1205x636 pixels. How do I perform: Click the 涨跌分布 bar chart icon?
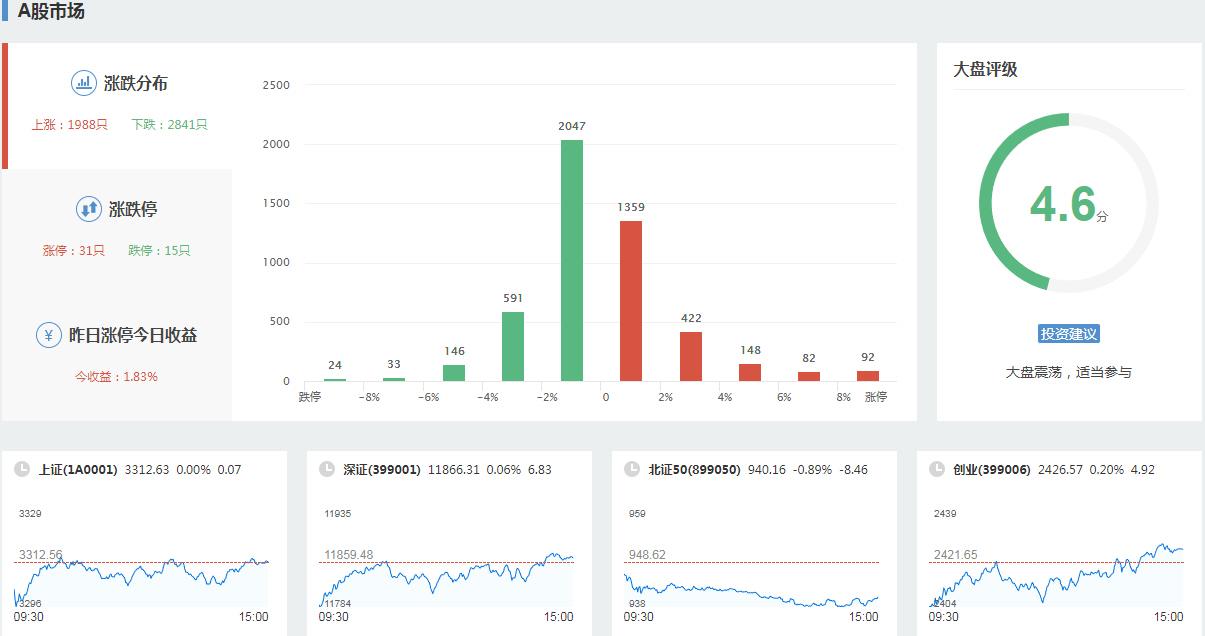pos(84,83)
